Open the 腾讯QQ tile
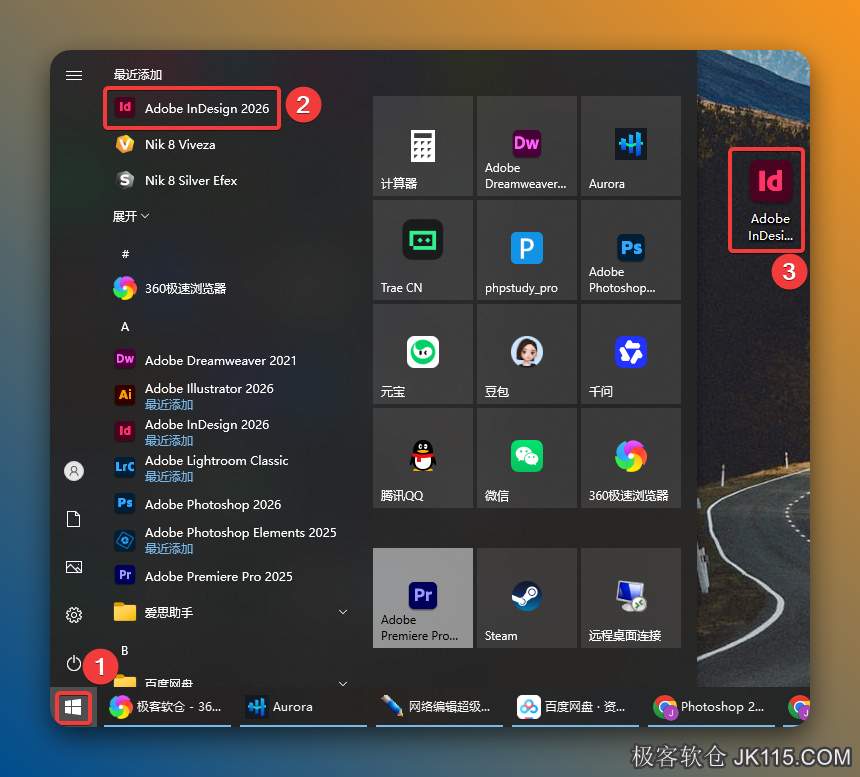Image resolution: width=860 pixels, height=777 pixels. (x=423, y=458)
